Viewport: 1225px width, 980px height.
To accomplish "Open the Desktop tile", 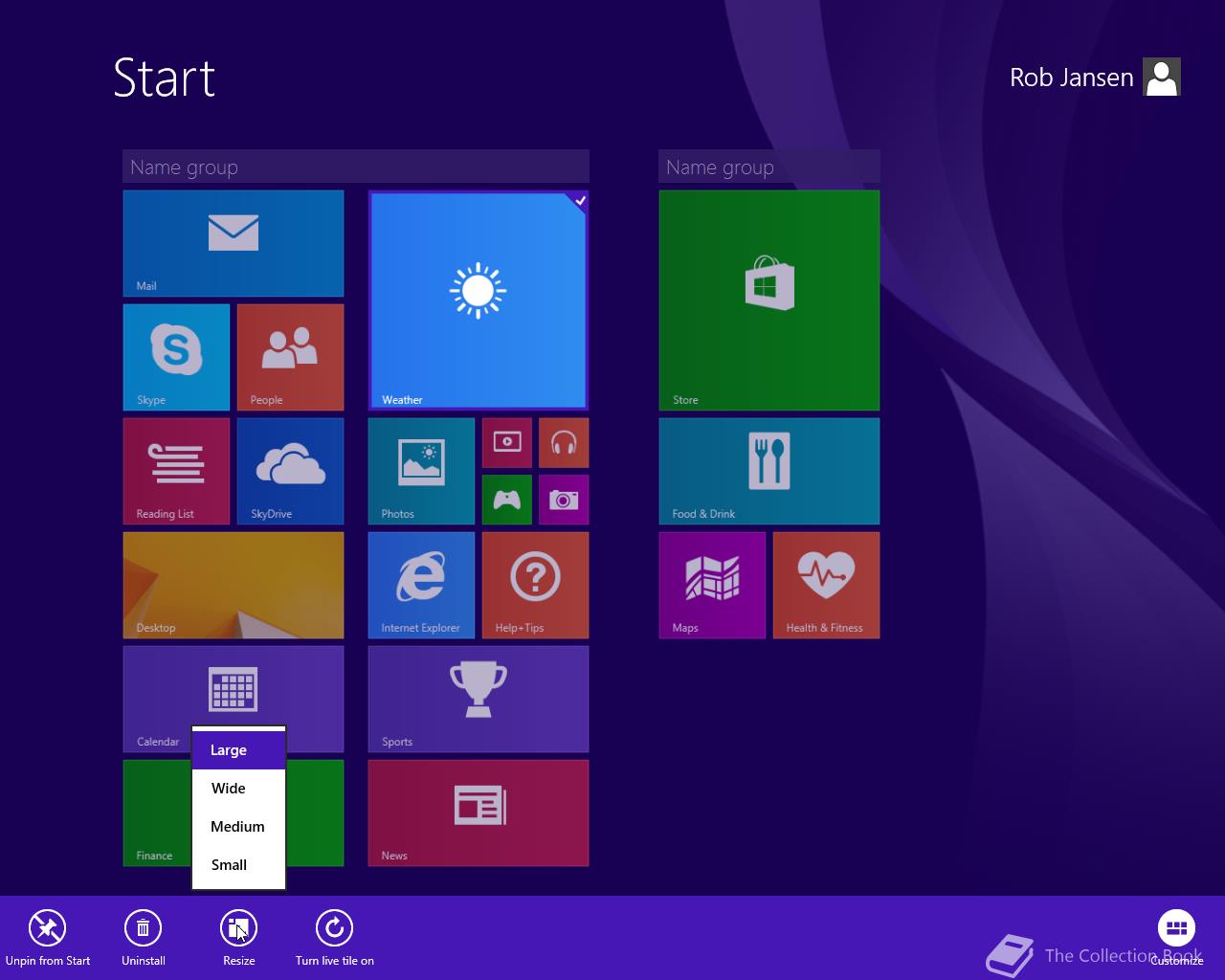I will (234, 585).
